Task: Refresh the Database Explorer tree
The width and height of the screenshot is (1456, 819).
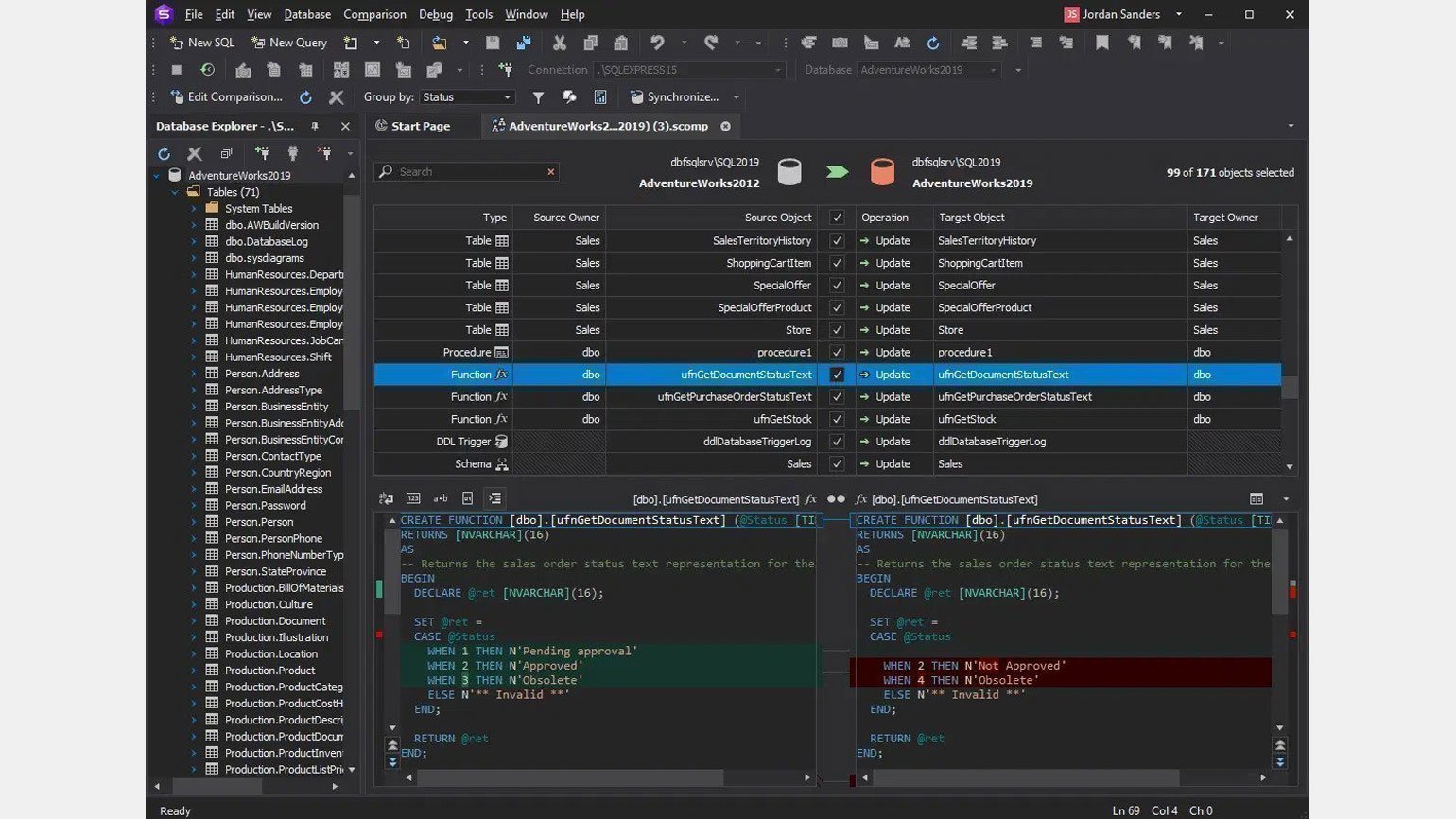Action: point(164,153)
